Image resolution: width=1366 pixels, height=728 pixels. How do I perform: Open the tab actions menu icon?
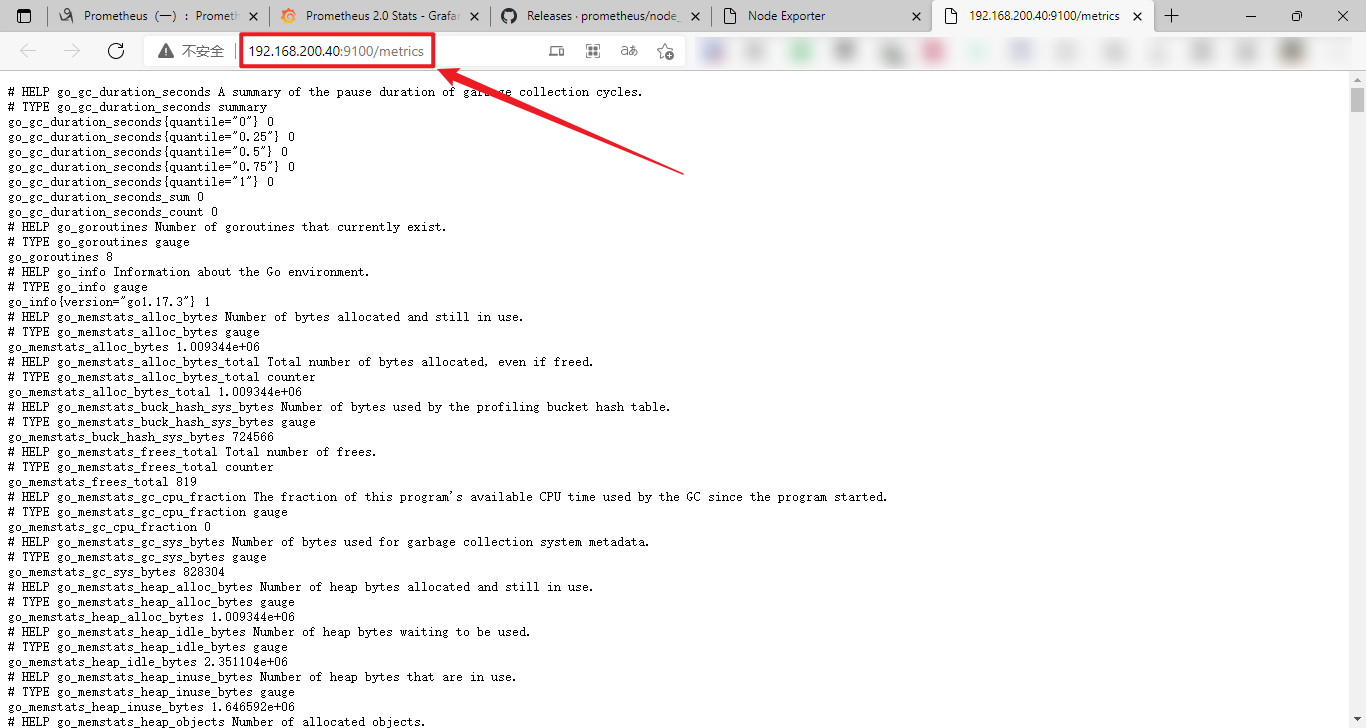click(x=25, y=16)
